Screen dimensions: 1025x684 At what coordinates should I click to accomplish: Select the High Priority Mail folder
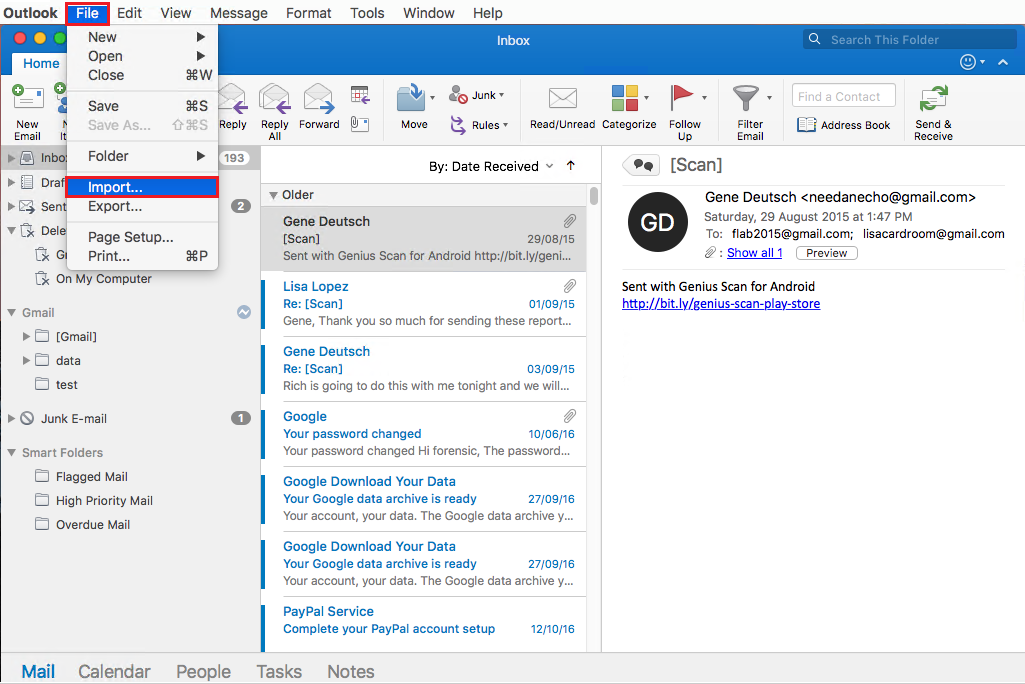coord(95,501)
